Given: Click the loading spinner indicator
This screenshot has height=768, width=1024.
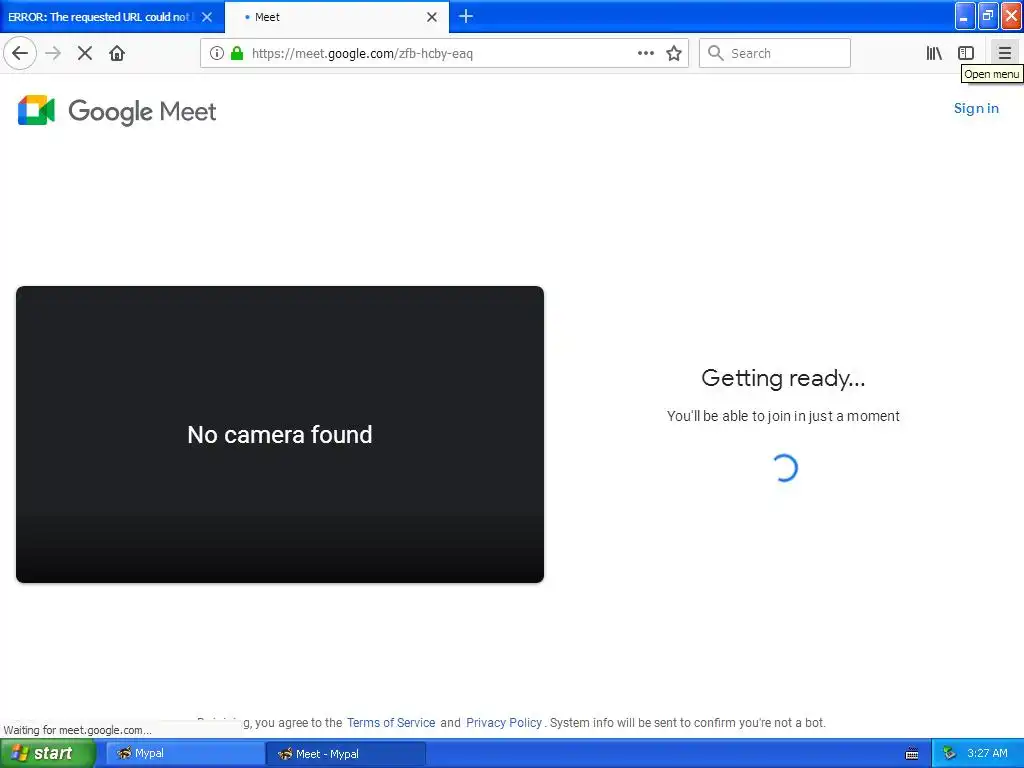Looking at the screenshot, I should click(x=784, y=468).
